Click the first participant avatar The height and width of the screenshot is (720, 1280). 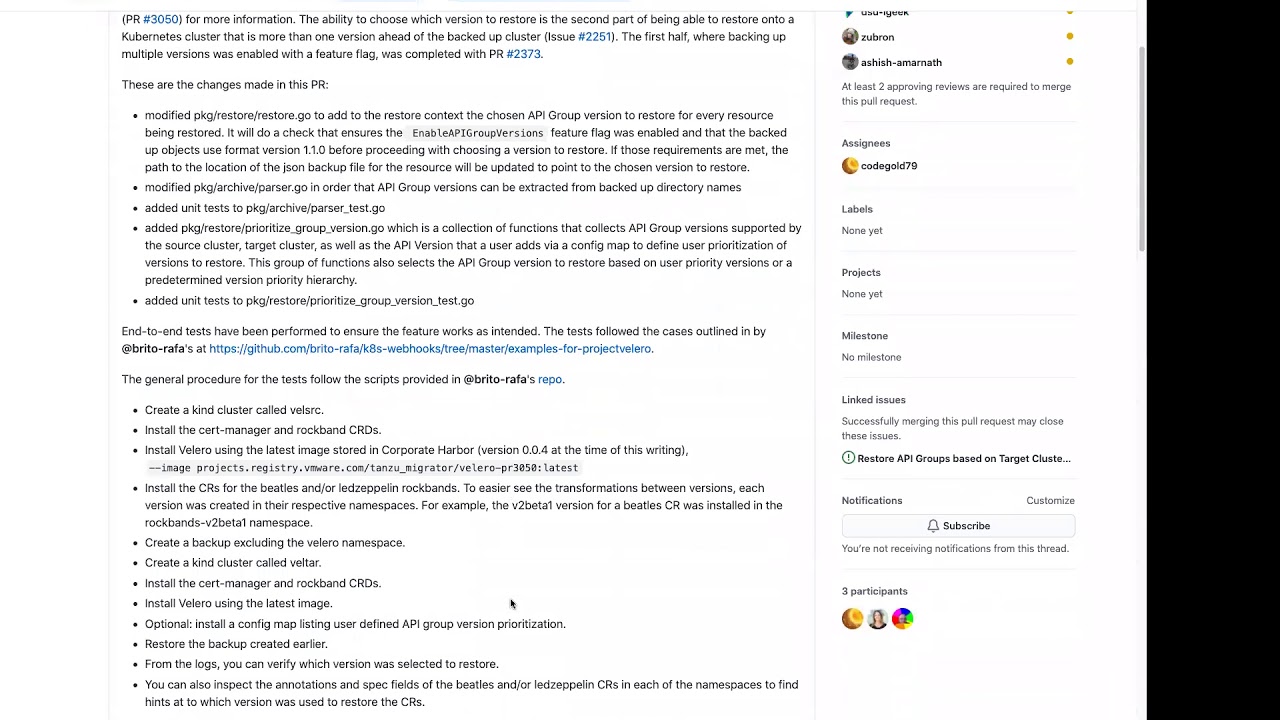tap(852, 619)
